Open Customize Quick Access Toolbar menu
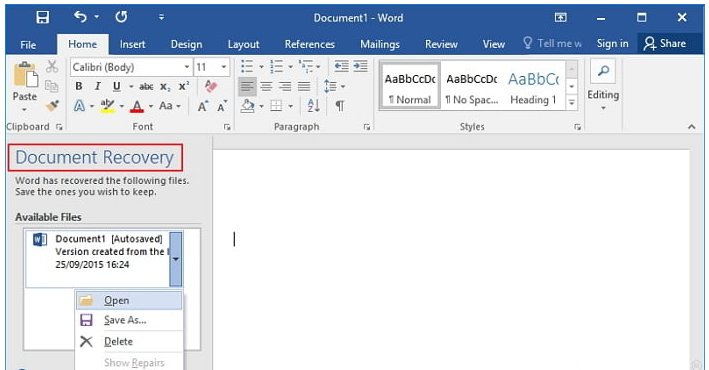The height and width of the screenshot is (370, 709). pyautogui.click(x=161, y=18)
